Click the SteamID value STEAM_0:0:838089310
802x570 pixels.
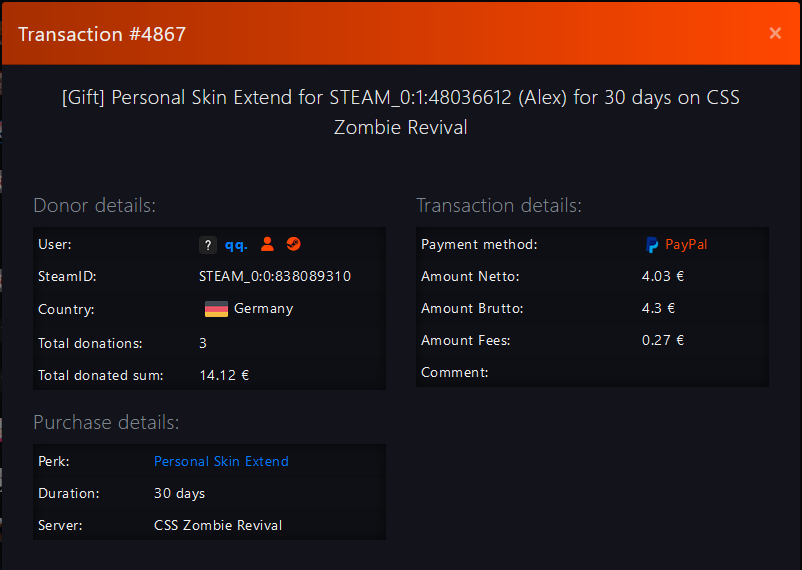[275, 276]
